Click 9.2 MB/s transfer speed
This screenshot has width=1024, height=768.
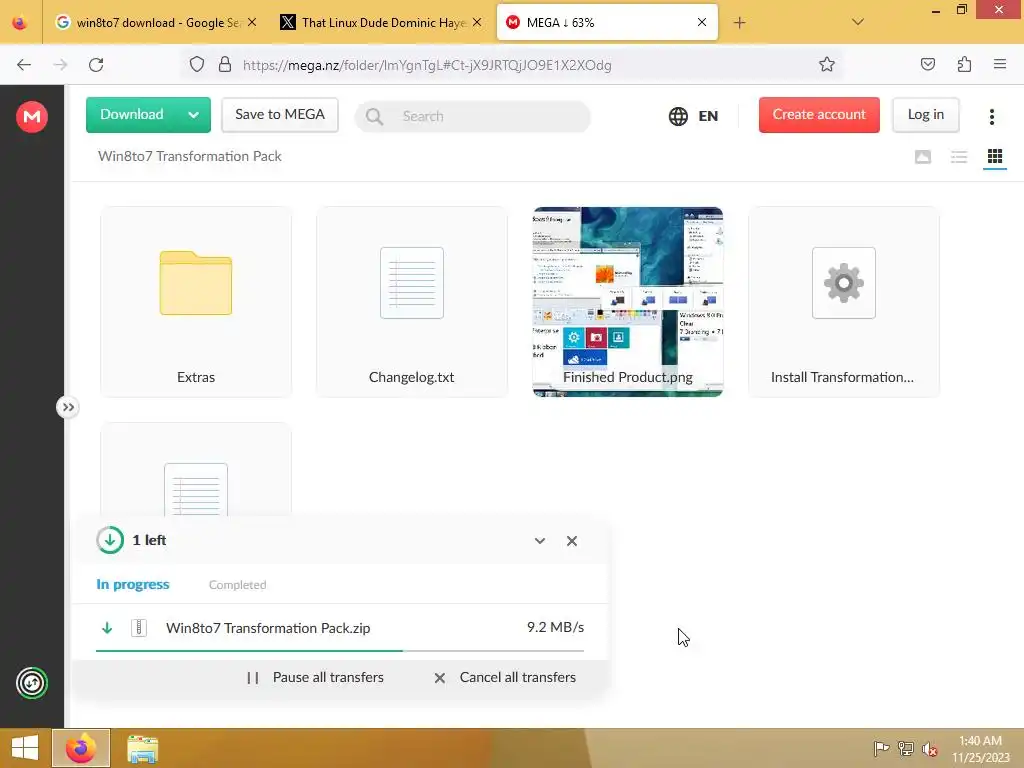pos(555,627)
